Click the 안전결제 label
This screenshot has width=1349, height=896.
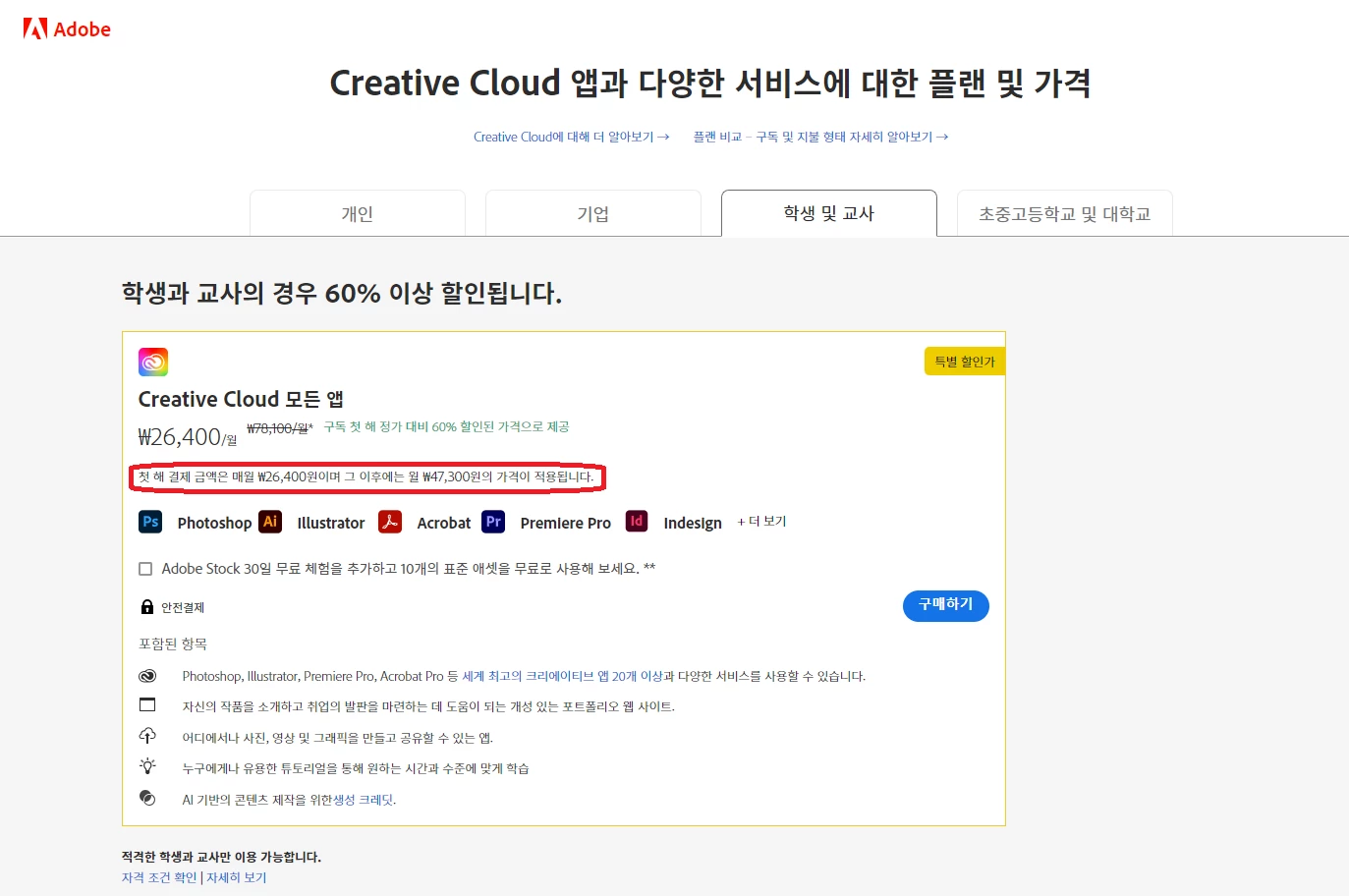tap(183, 607)
